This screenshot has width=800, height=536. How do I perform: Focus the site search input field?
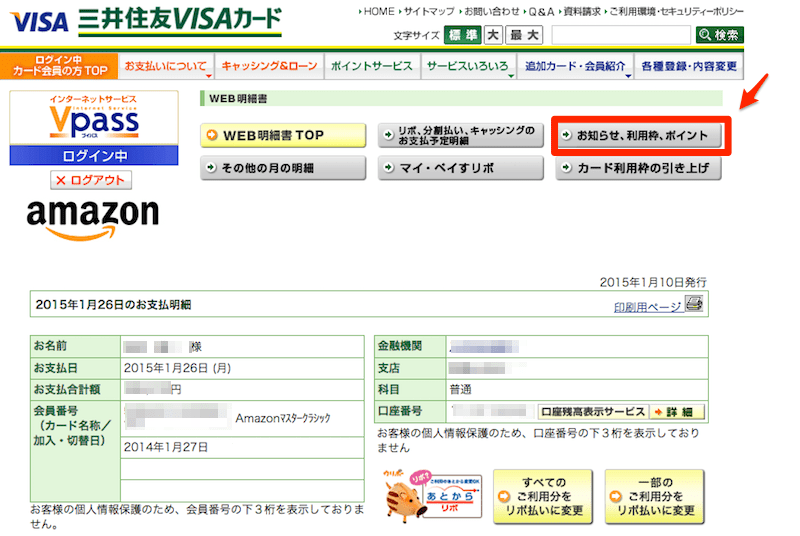621,35
